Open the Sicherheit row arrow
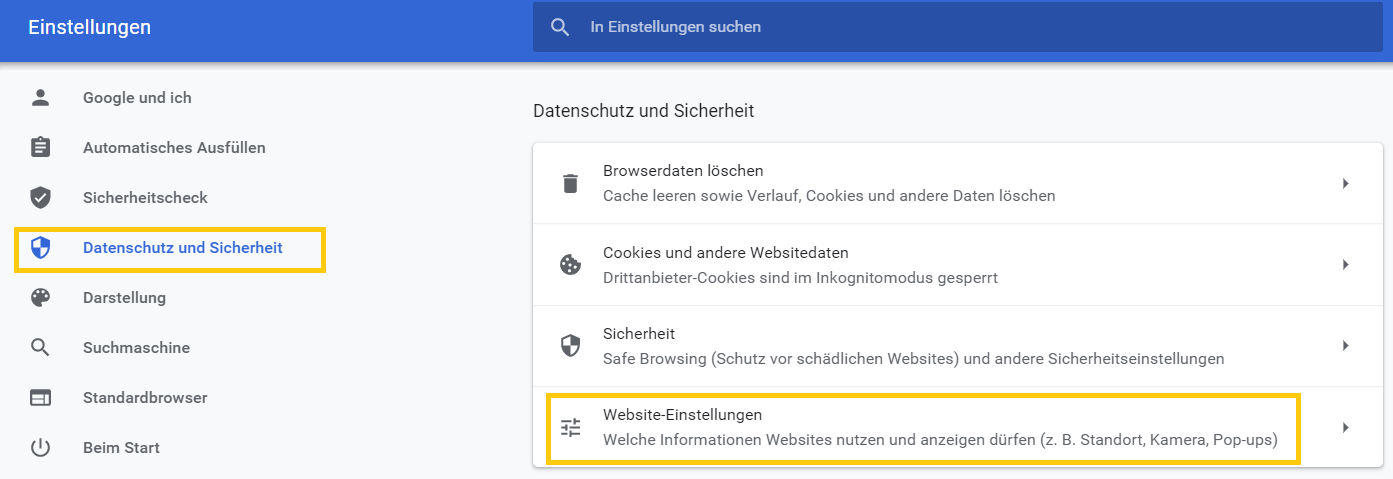Image resolution: width=1393 pixels, height=479 pixels. 1346,346
